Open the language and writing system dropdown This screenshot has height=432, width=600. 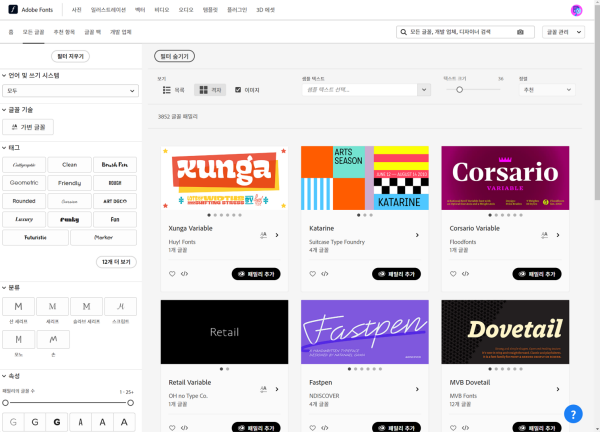(70, 91)
